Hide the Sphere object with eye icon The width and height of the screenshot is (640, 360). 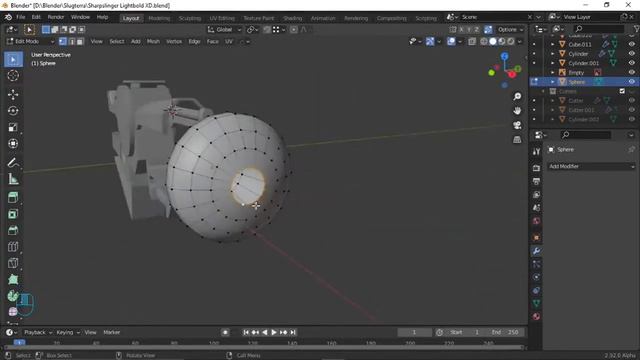631,82
